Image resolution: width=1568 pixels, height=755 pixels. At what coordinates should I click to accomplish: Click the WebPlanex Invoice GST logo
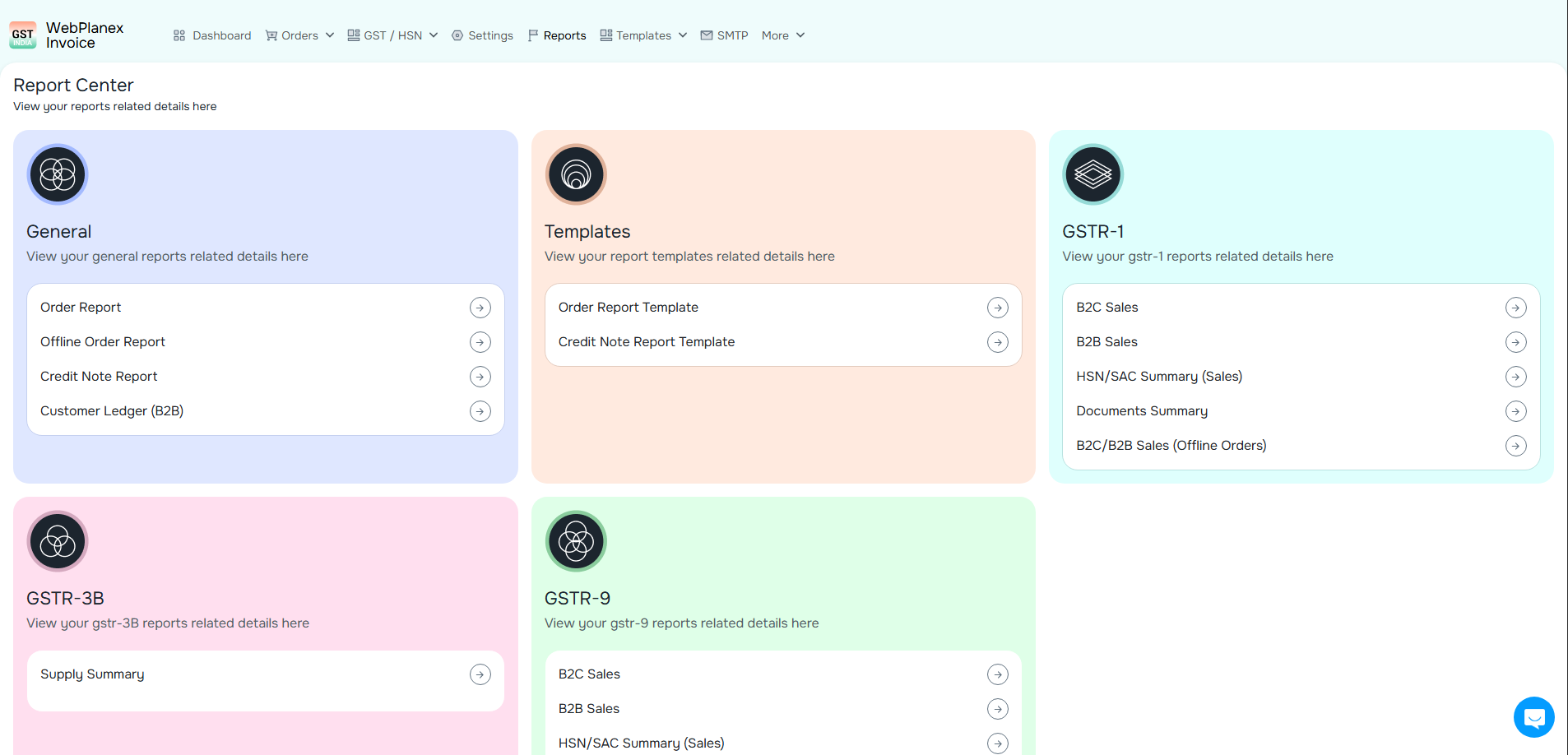pyautogui.click(x=23, y=35)
